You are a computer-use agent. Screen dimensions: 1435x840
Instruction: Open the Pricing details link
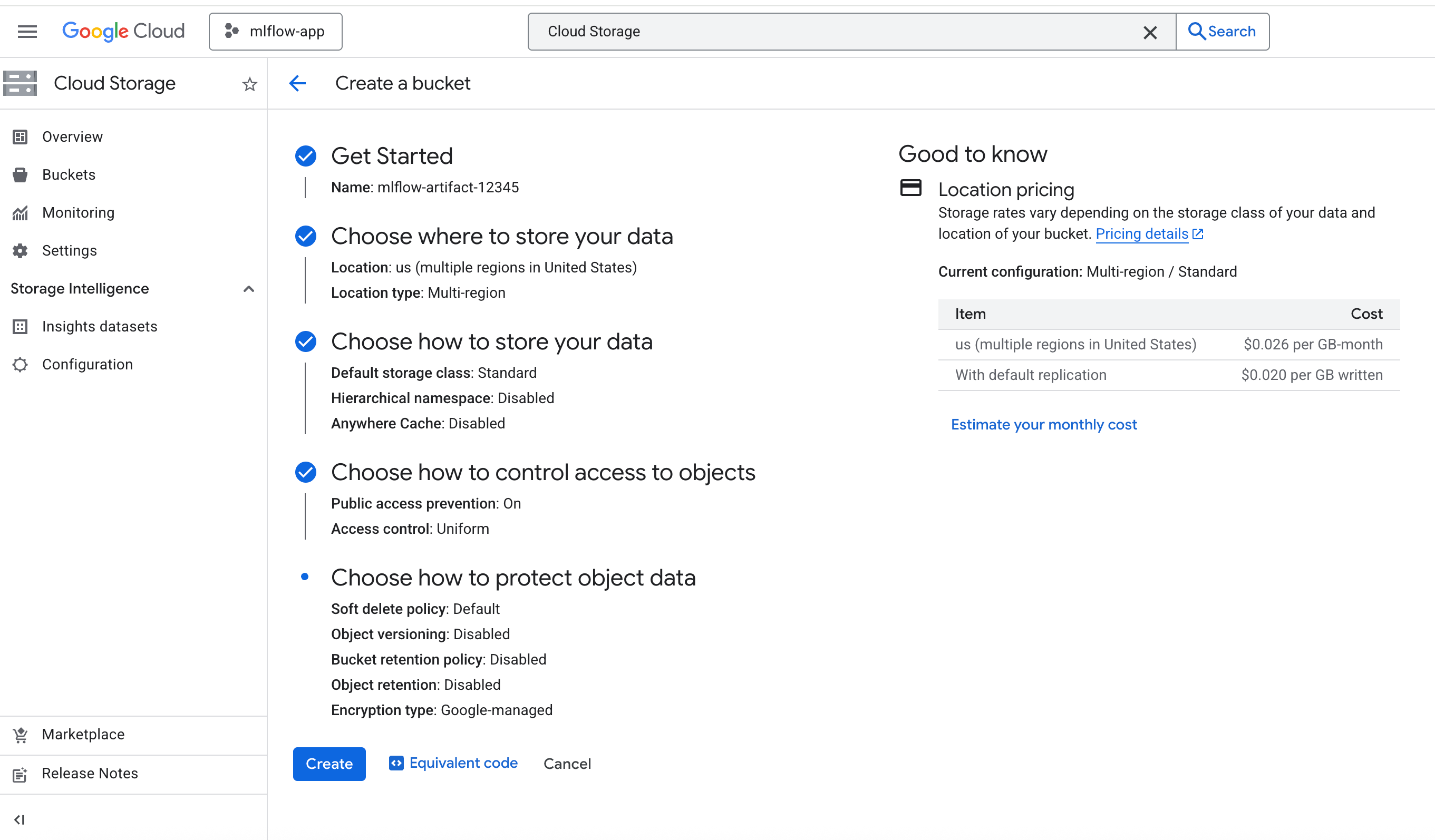tap(1142, 234)
